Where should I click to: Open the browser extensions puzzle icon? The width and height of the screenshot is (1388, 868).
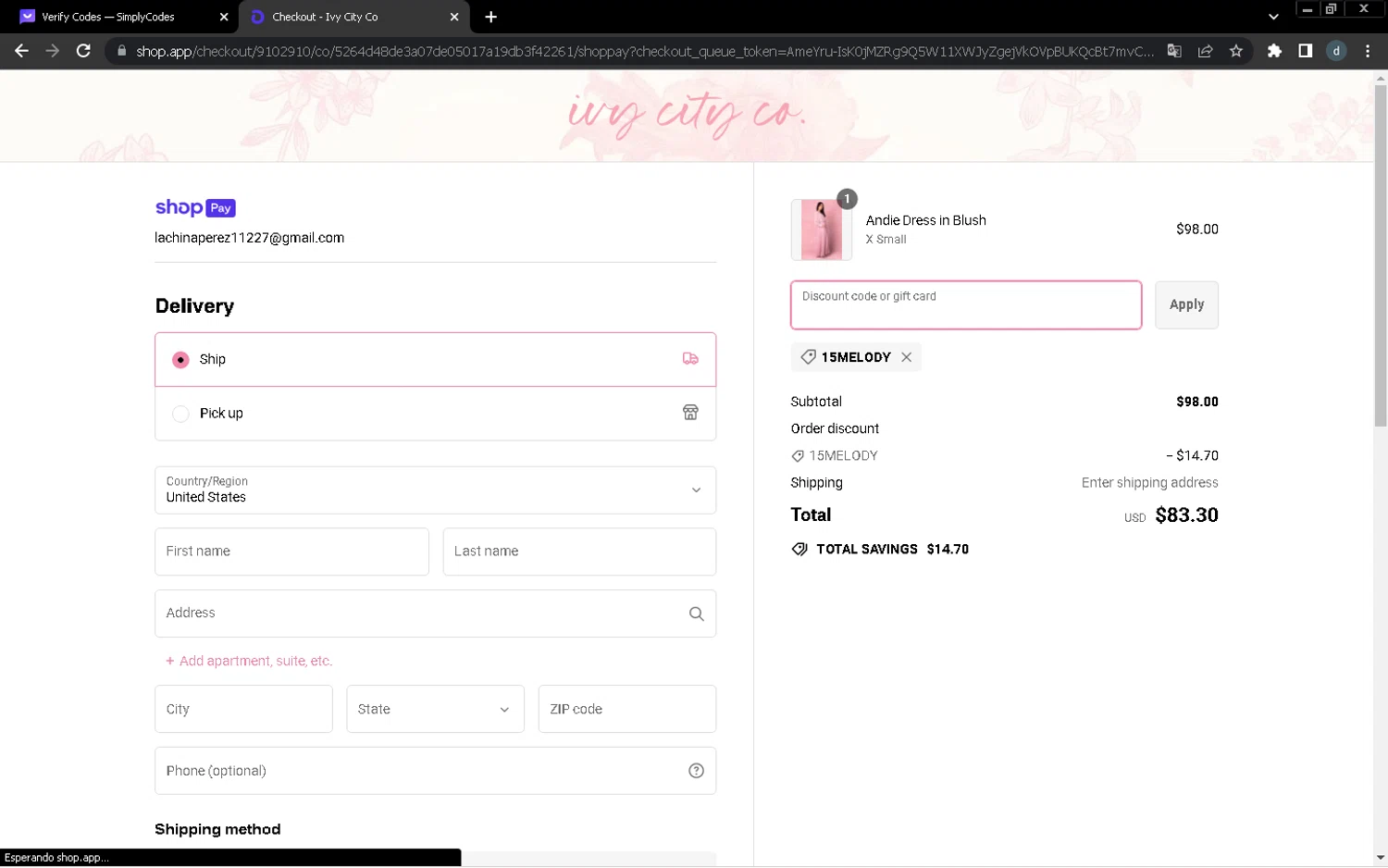[x=1274, y=51]
